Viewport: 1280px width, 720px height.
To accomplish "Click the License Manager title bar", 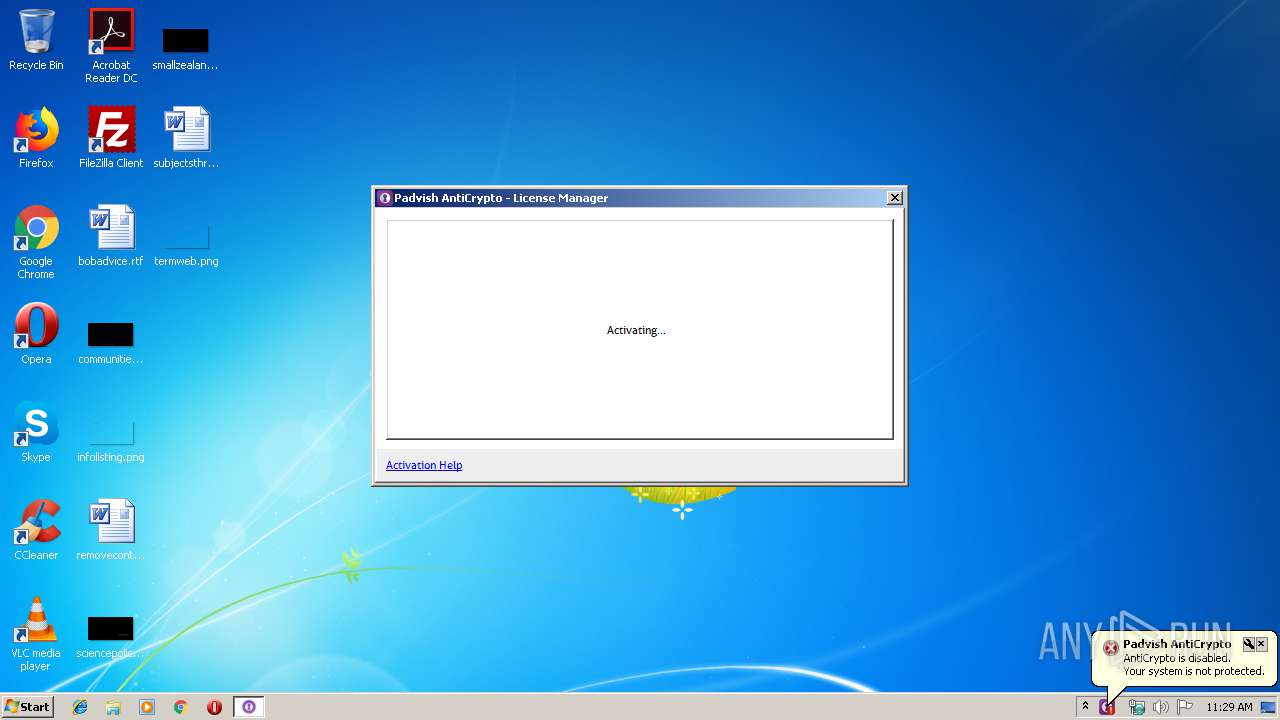I will coord(630,198).
